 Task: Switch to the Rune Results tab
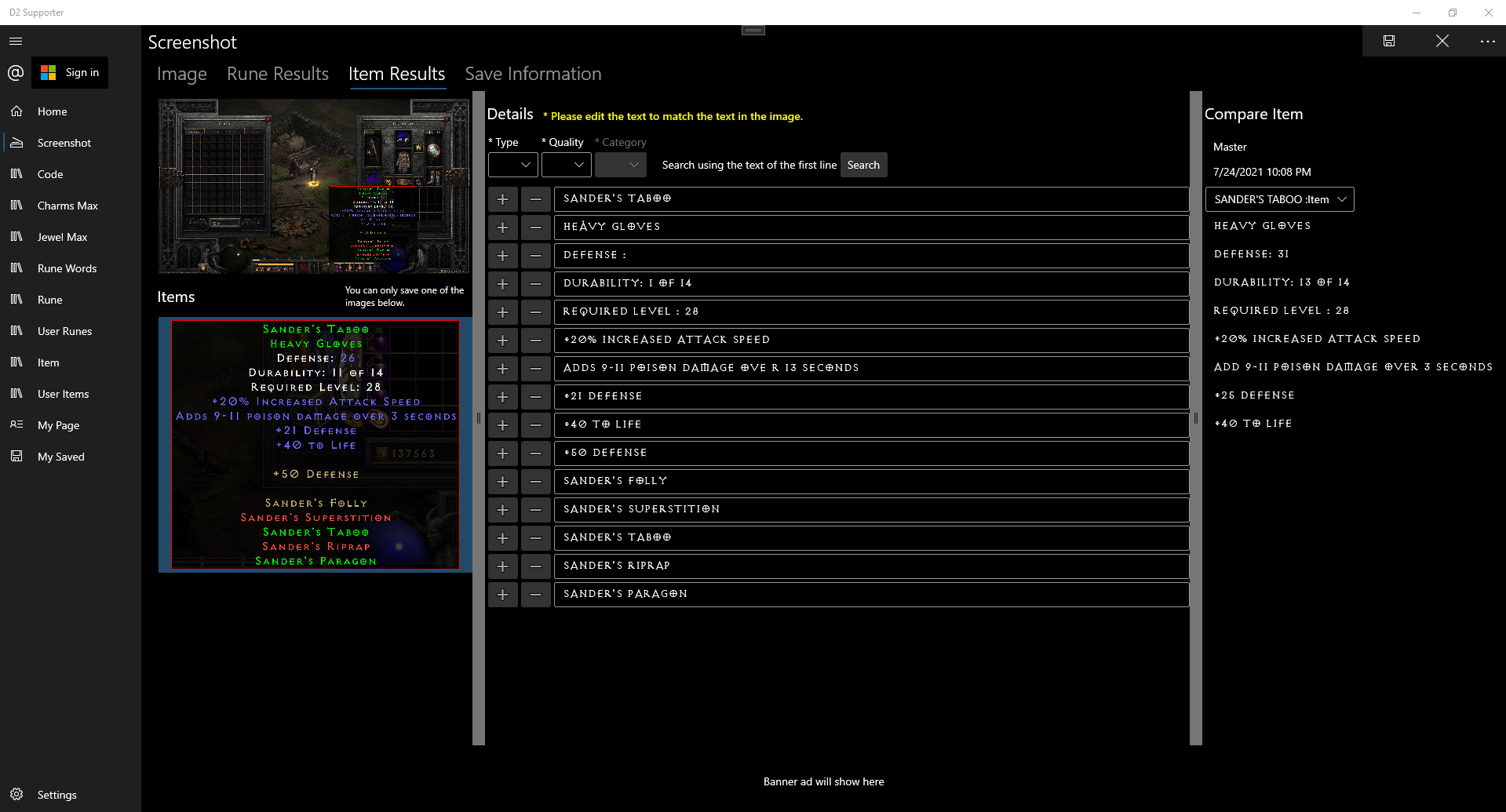278,74
